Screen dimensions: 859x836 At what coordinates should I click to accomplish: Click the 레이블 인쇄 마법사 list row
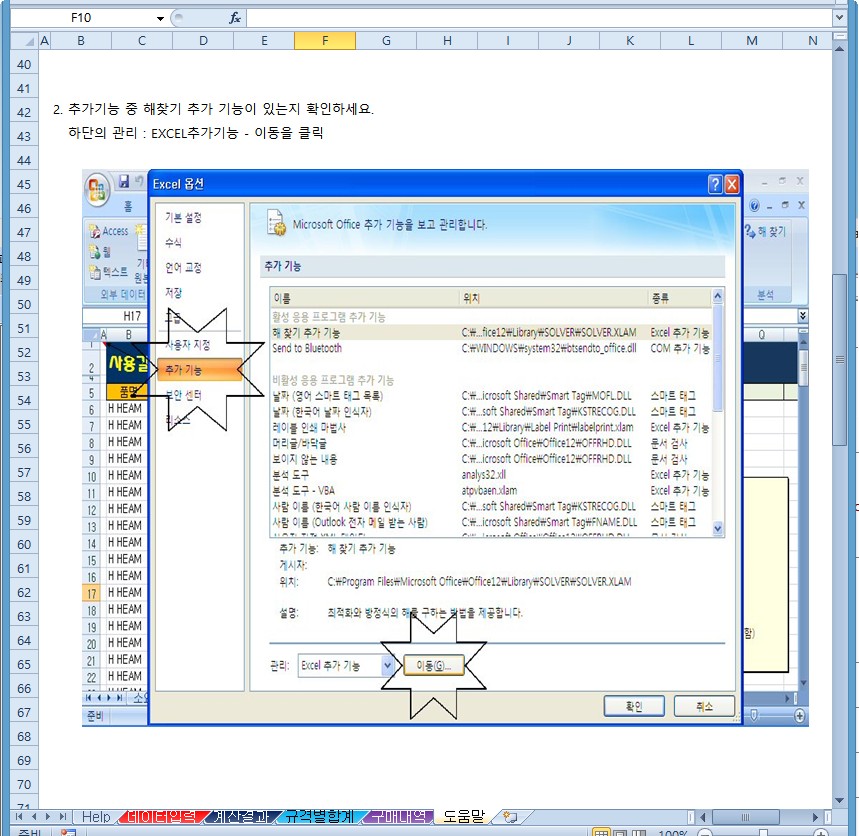point(491,427)
